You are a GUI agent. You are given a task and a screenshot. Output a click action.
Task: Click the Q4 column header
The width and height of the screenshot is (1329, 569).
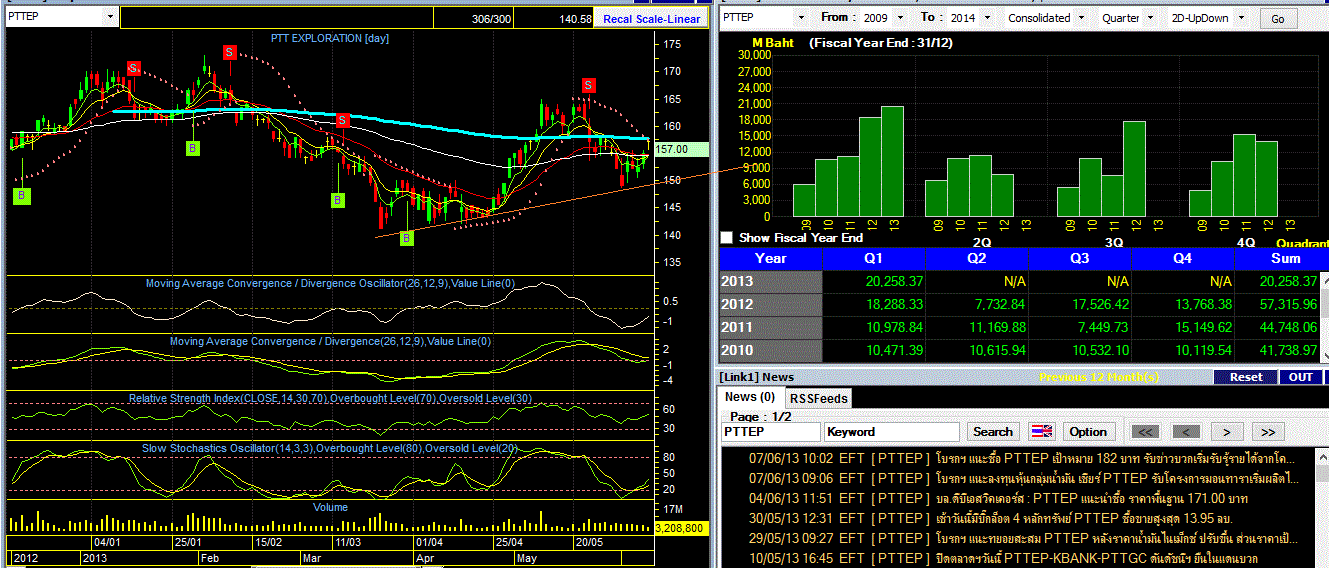[x=1183, y=258]
